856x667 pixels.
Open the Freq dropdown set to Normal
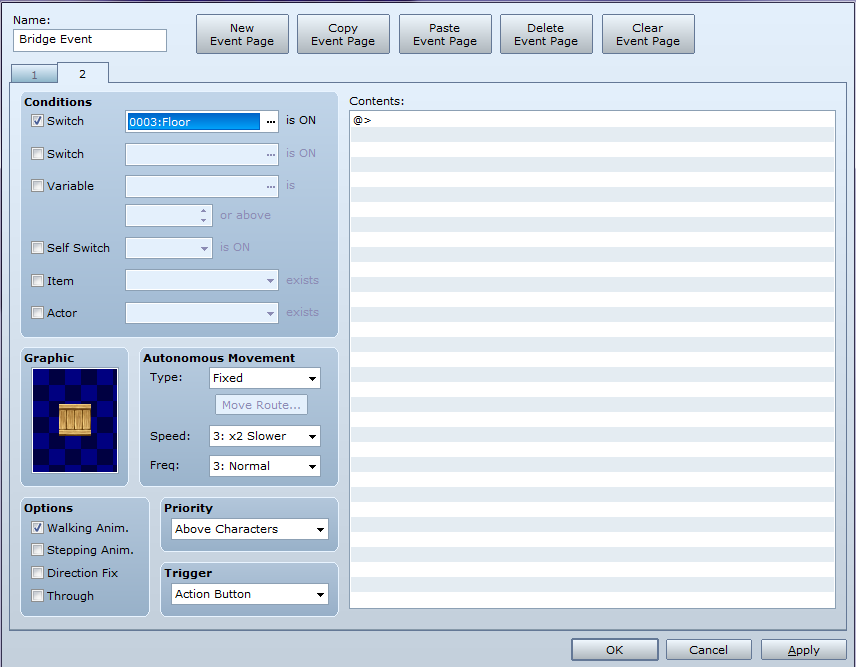[x=265, y=466]
